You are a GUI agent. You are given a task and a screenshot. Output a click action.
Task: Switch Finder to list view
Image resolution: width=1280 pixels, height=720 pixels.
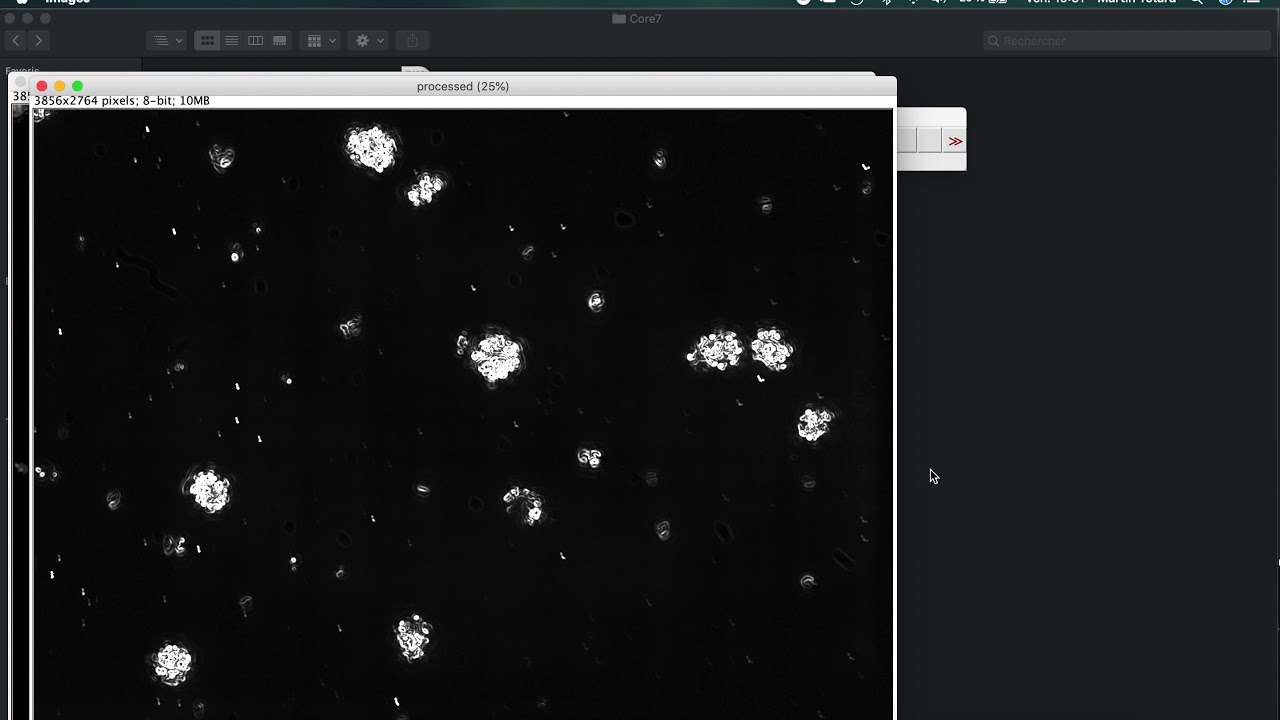tap(231, 41)
